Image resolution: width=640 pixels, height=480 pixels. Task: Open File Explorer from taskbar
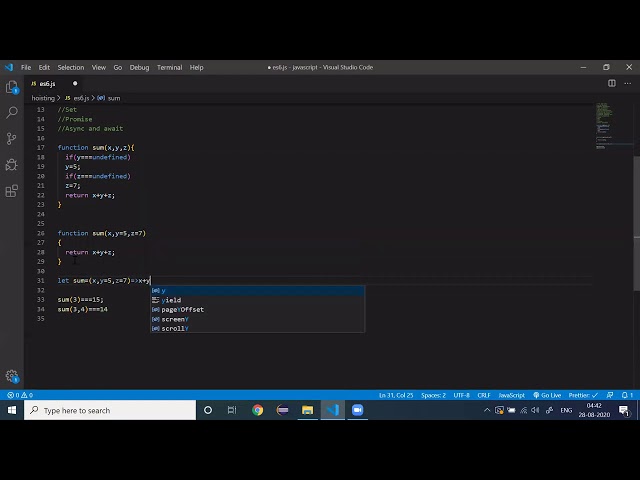click(307, 410)
